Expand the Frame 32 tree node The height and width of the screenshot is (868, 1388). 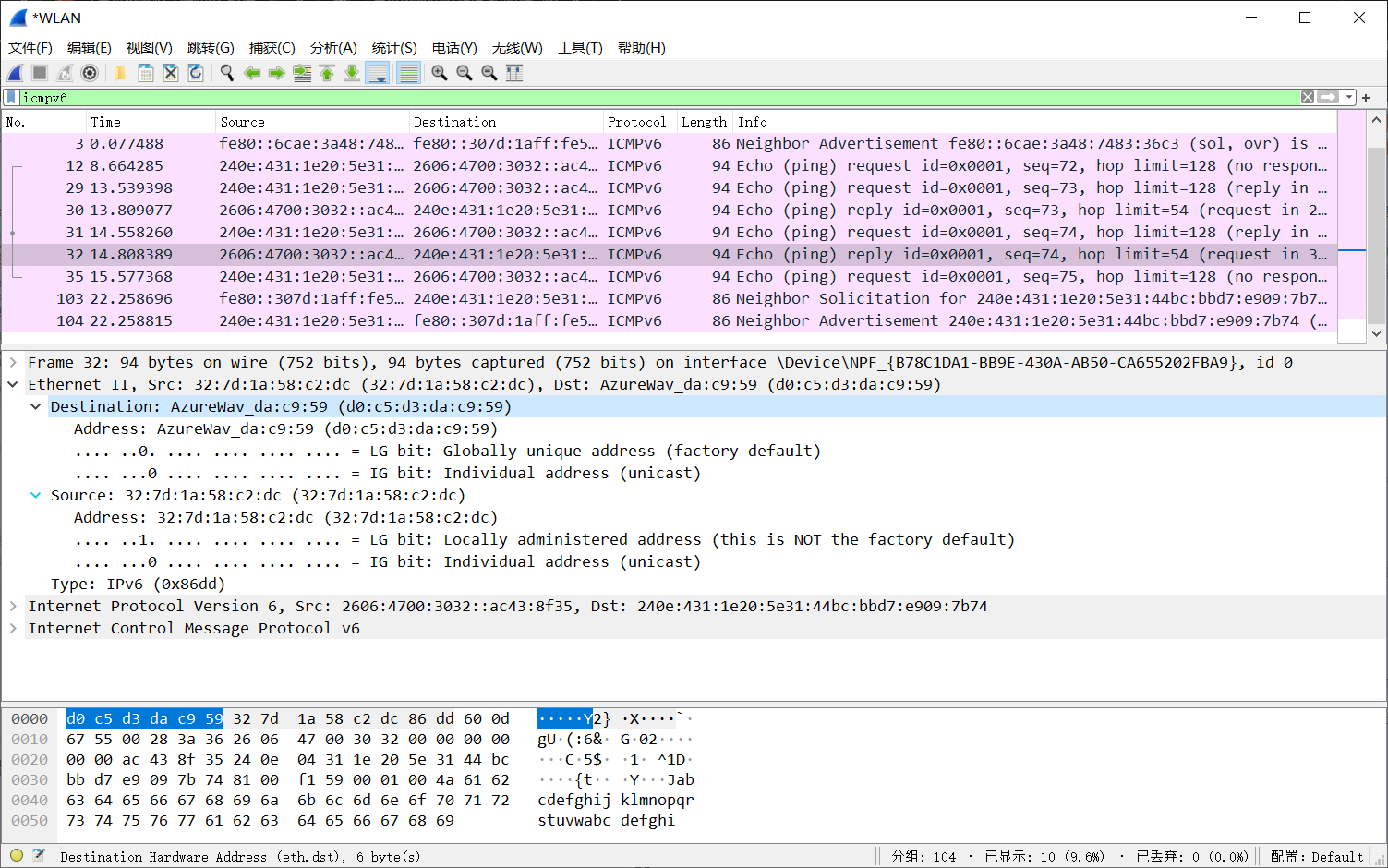[13, 362]
